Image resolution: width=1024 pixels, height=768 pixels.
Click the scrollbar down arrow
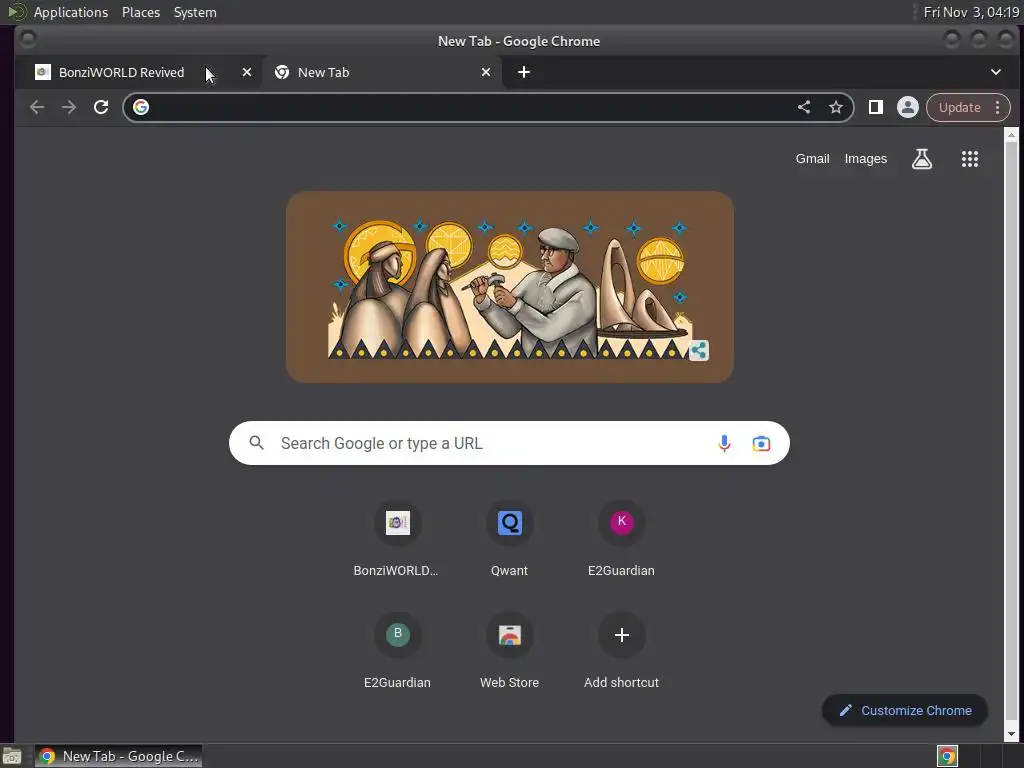1011,733
